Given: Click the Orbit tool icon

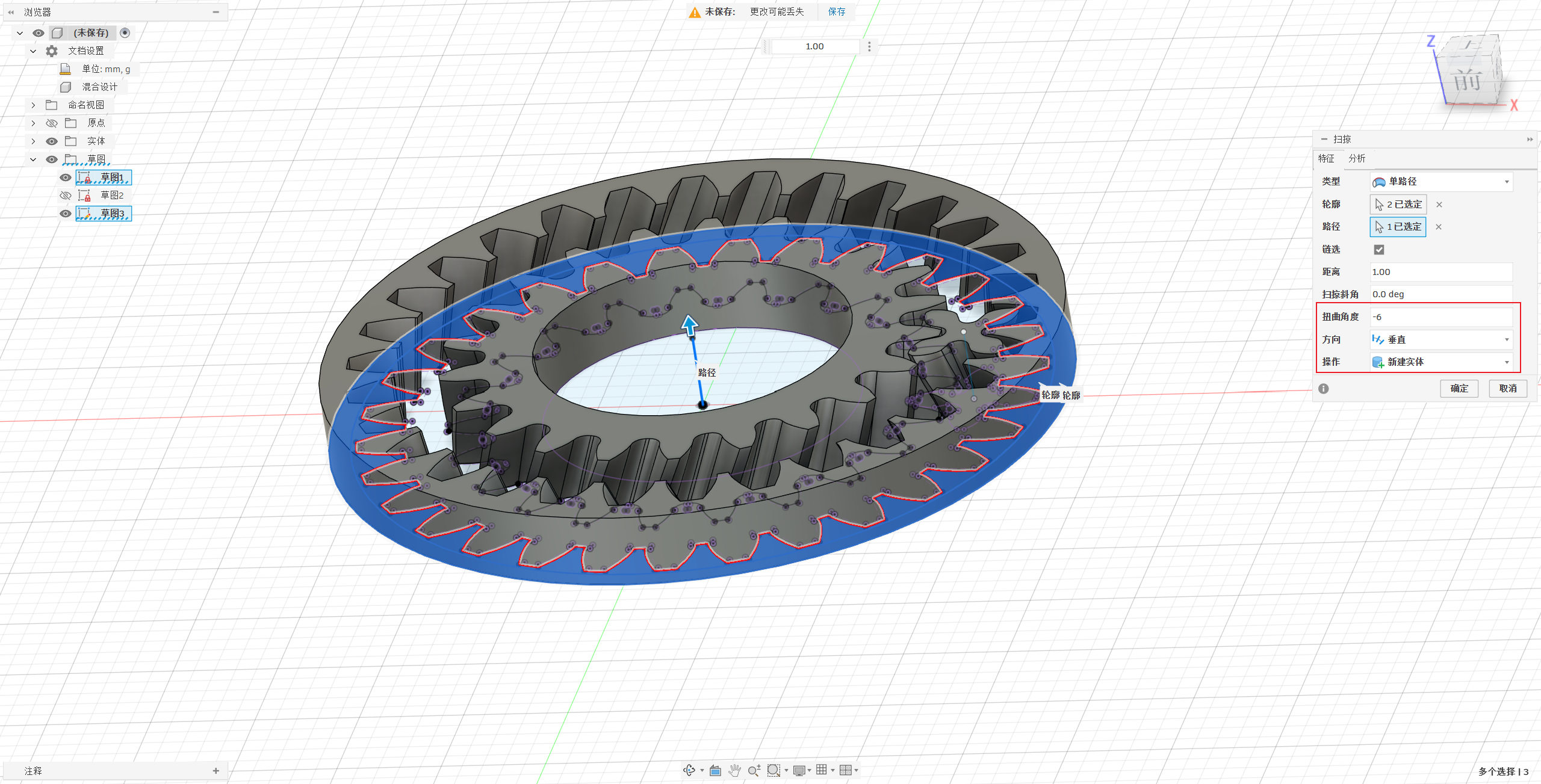Looking at the screenshot, I should click(689, 770).
